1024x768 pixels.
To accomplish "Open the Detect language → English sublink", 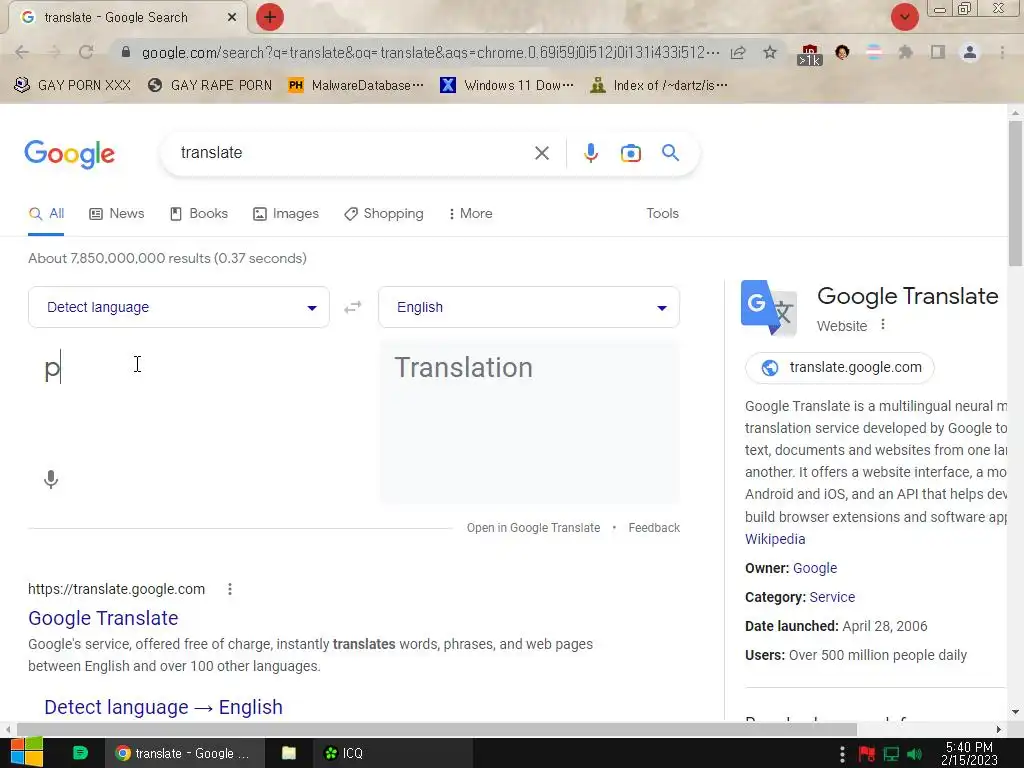I will click(163, 707).
